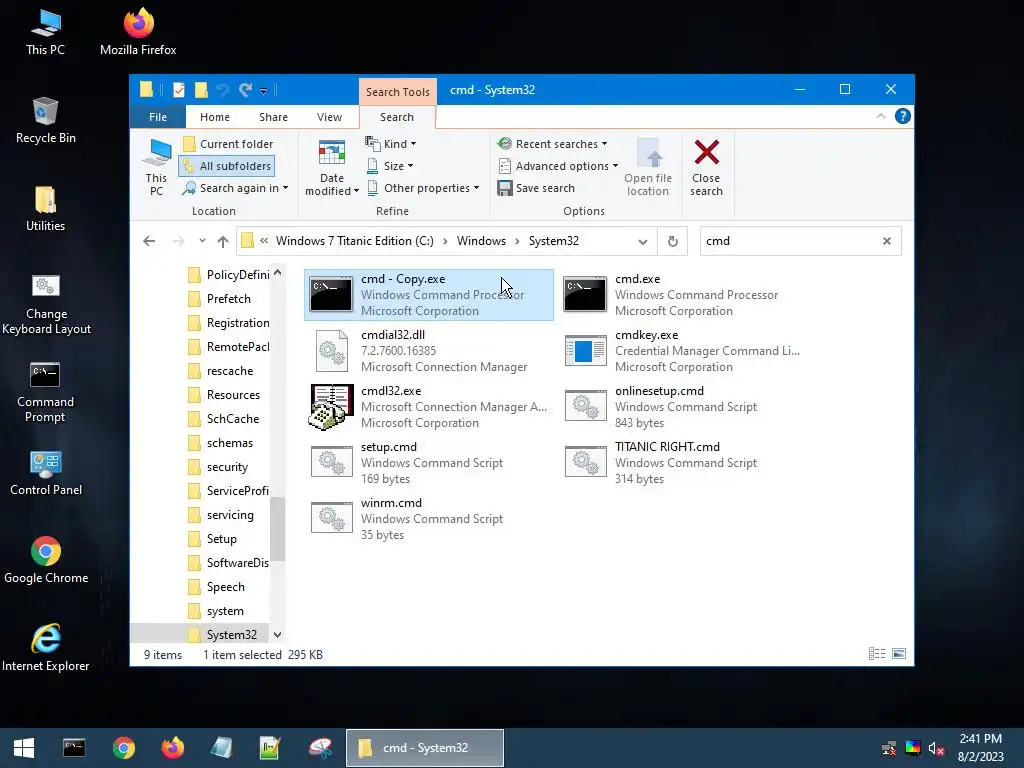This screenshot has height=768, width=1024.
Task: Select System32 folder in navigation tree
Action: [222, 635]
